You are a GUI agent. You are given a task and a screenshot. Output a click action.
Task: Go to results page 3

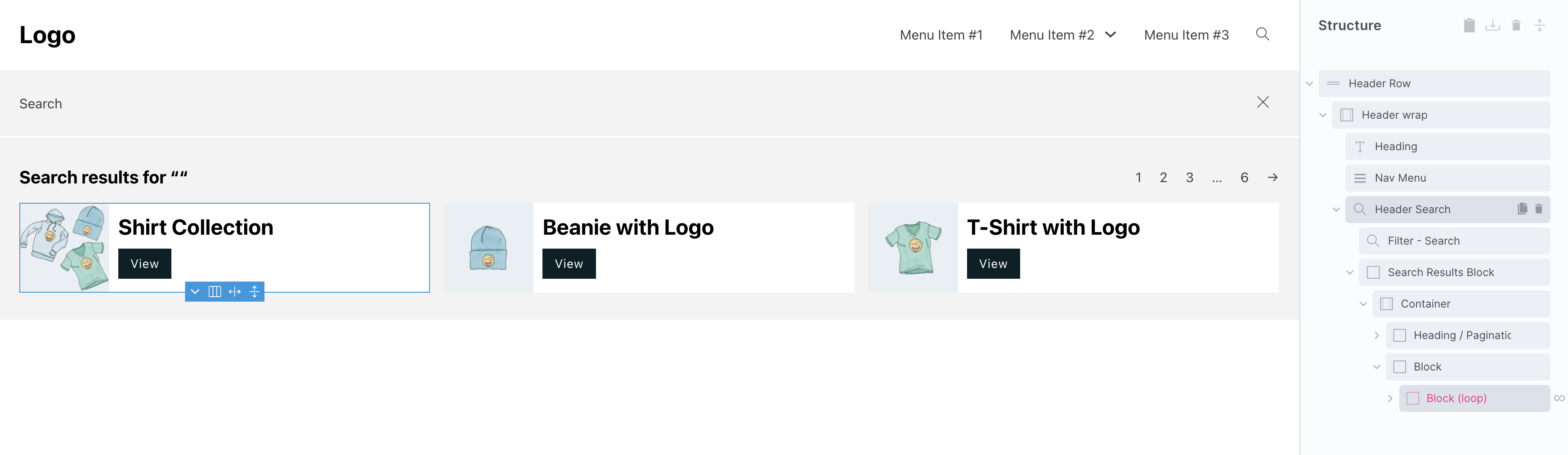click(x=1189, y=178)
